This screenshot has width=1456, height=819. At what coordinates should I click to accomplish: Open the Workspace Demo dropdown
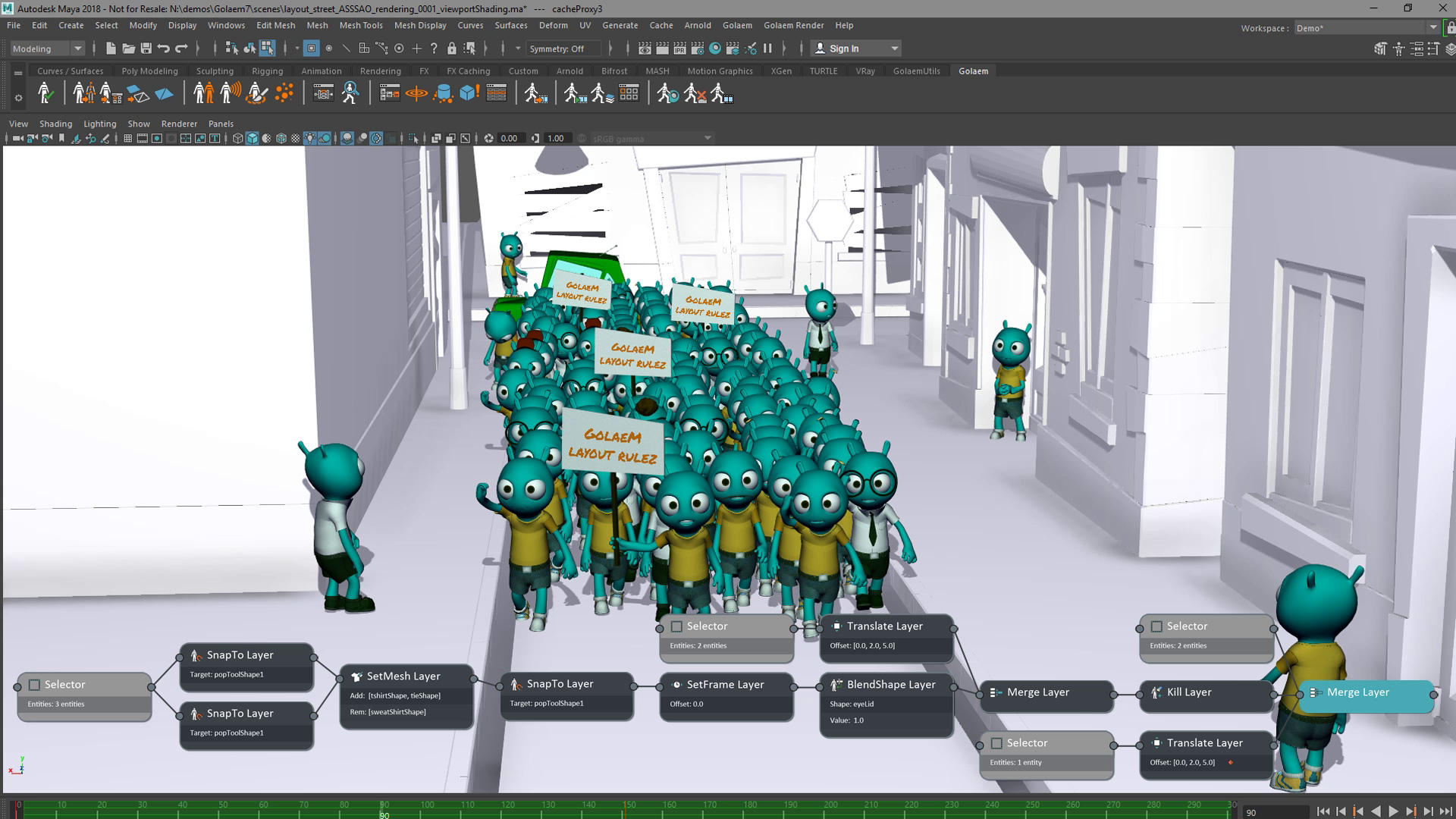tap(1366, 28)
